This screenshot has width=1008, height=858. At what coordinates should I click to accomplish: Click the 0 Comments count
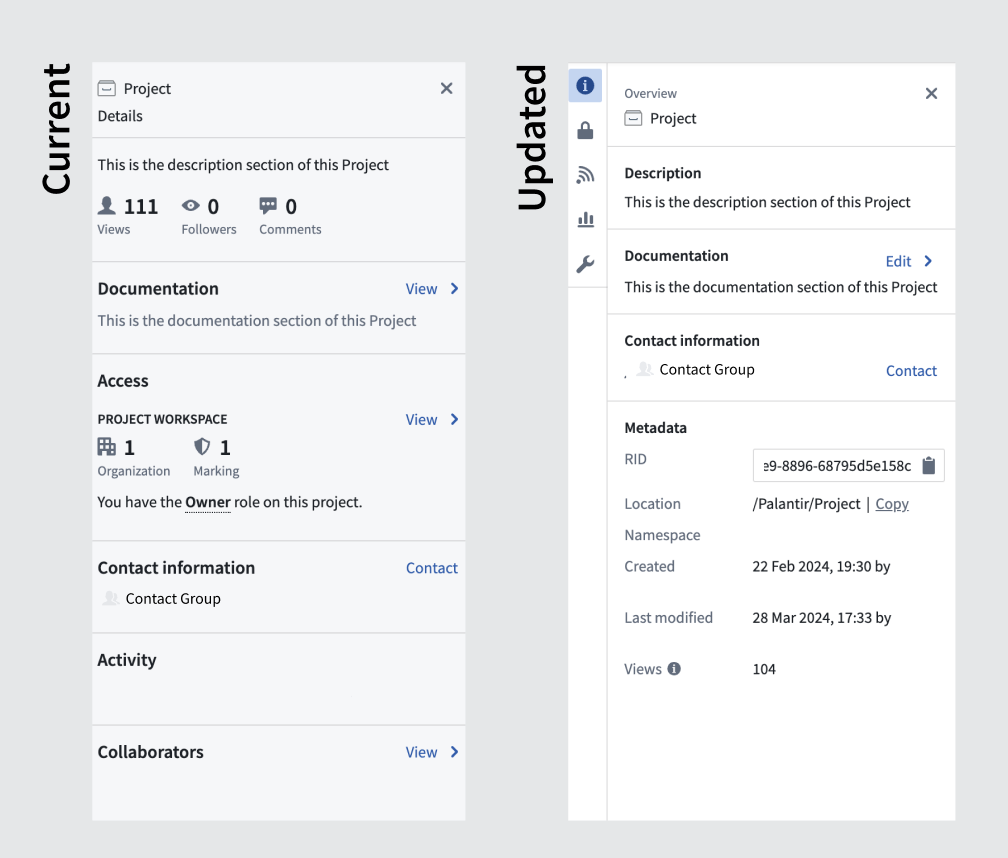291,206
